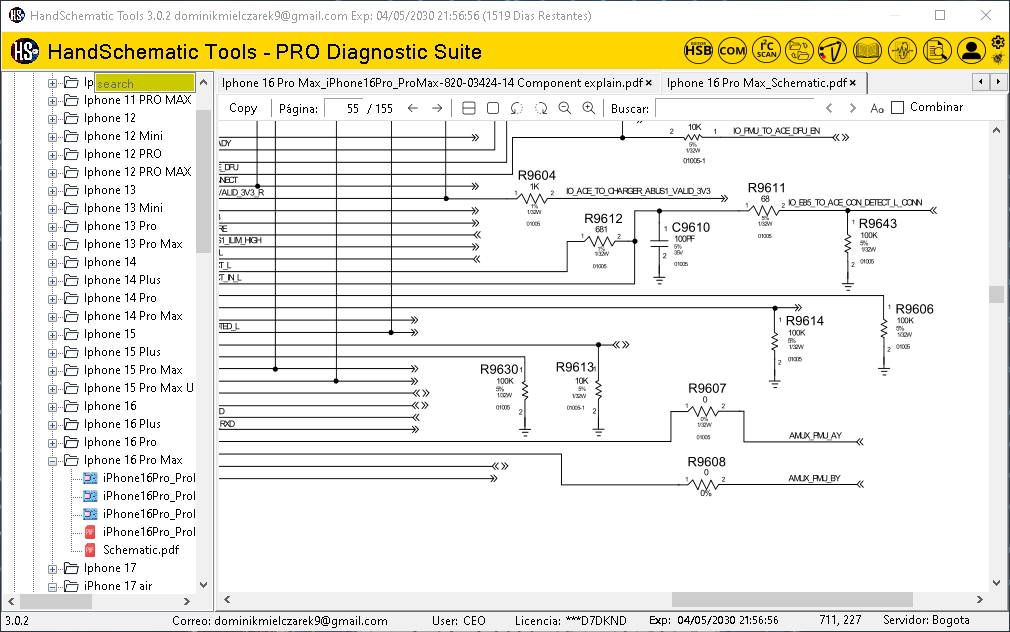The image size is (1010, 632).
Task: Click User: CEO status text
Action: coord(458,621)
